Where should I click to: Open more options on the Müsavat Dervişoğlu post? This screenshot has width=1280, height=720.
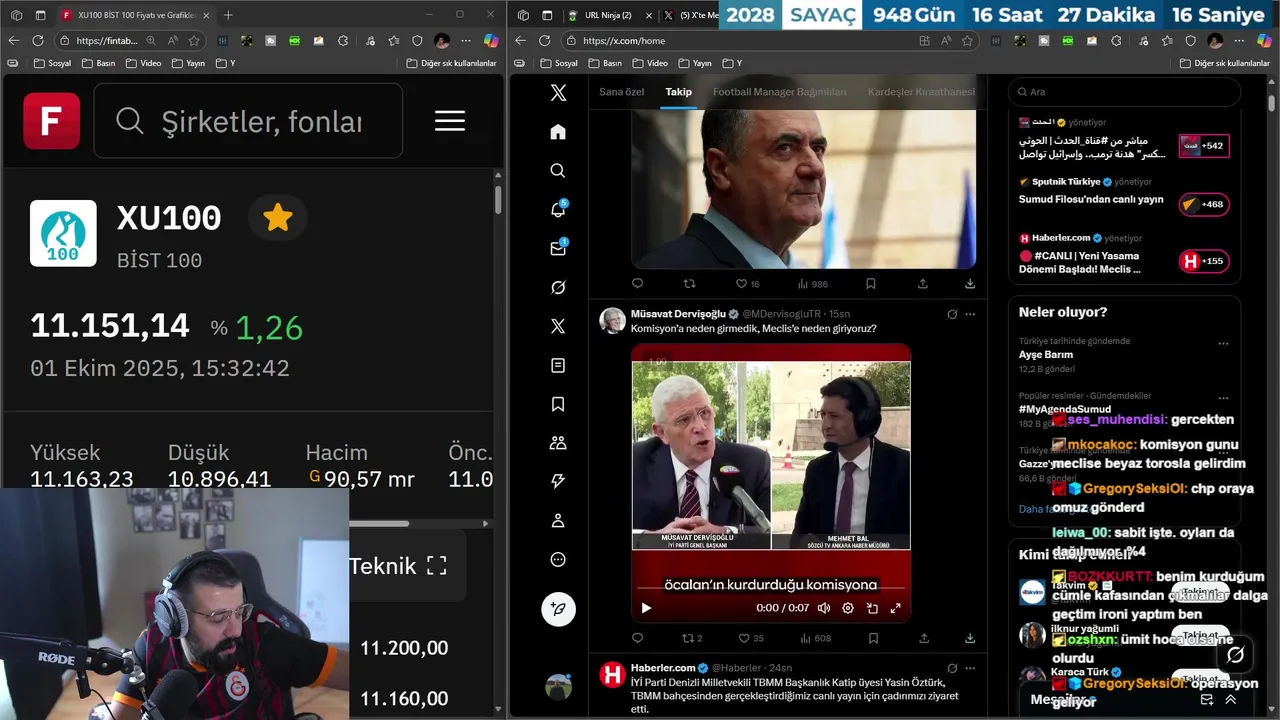coord(970,314)
